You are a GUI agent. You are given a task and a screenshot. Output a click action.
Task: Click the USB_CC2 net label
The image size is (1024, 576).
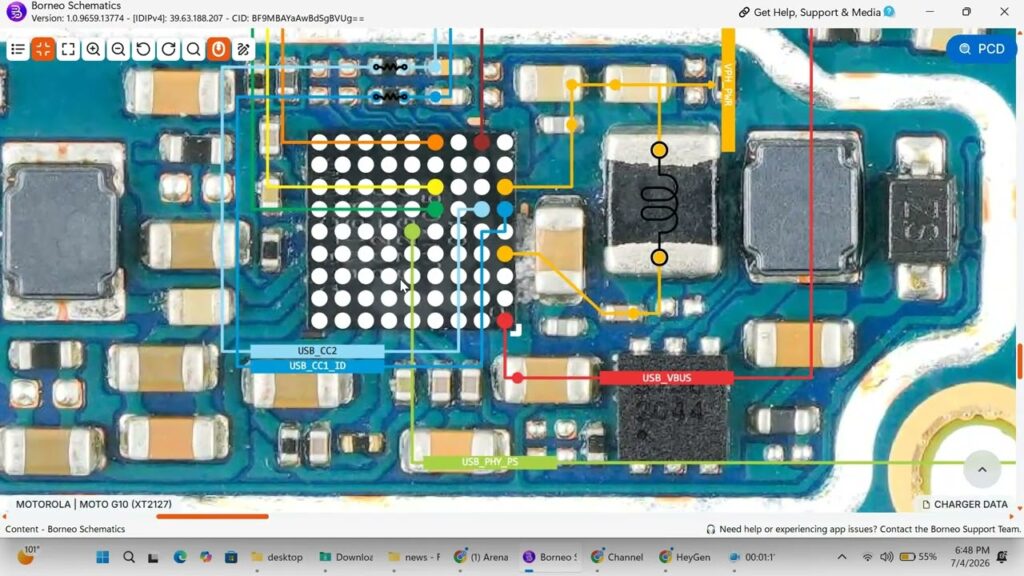317,351
